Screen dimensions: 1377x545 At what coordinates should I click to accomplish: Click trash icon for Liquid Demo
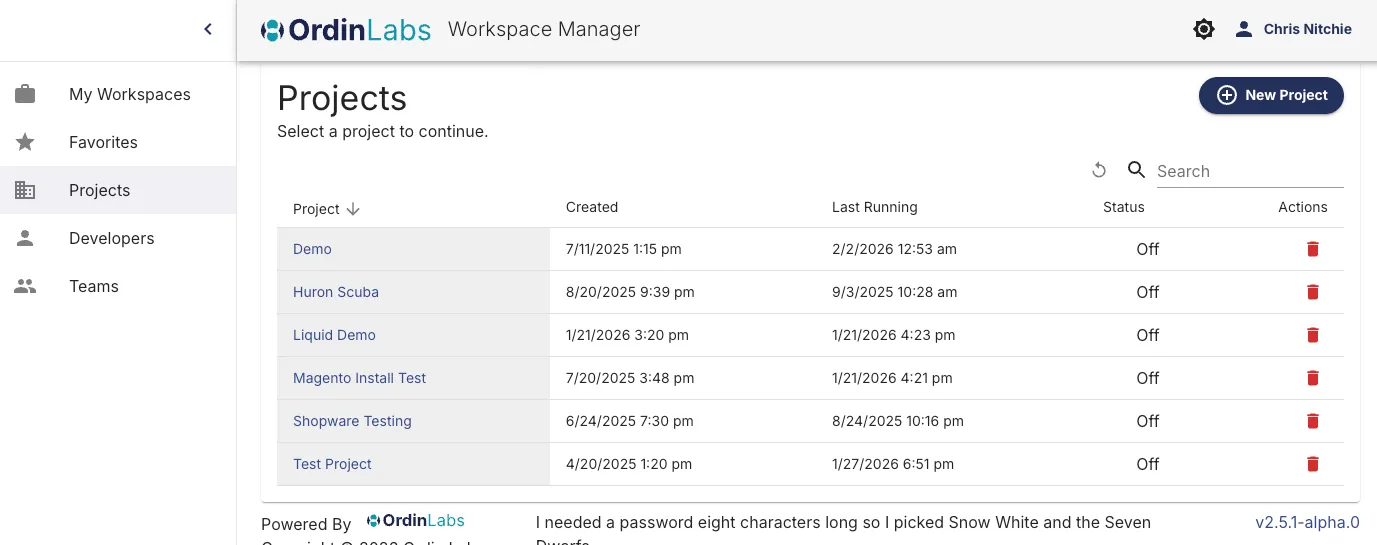(1313, 335)
